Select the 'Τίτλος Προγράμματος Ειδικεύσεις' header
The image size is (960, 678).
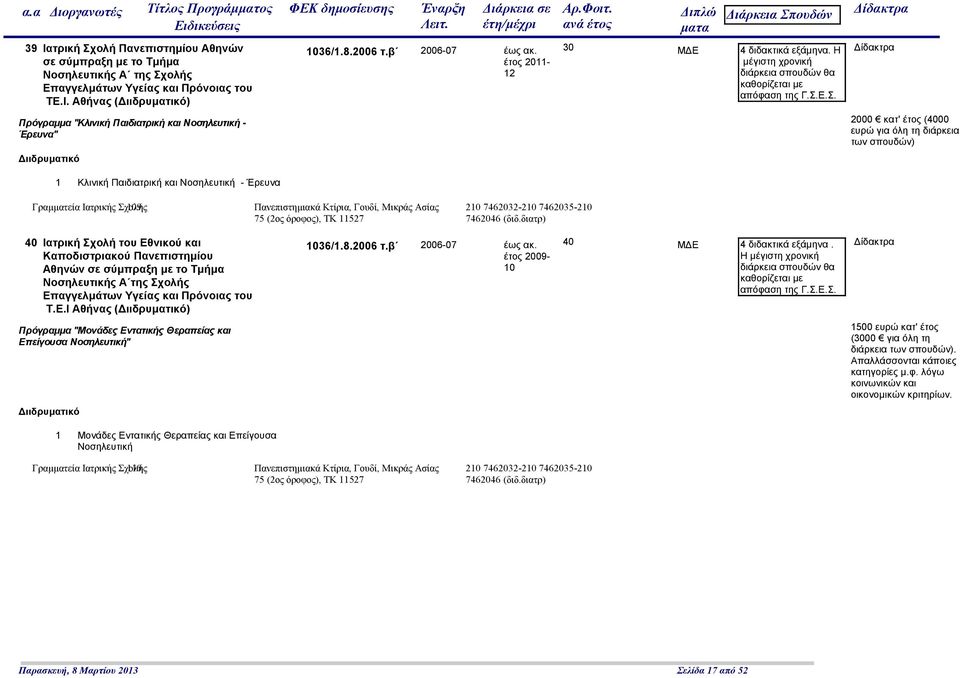coord(209,17)
